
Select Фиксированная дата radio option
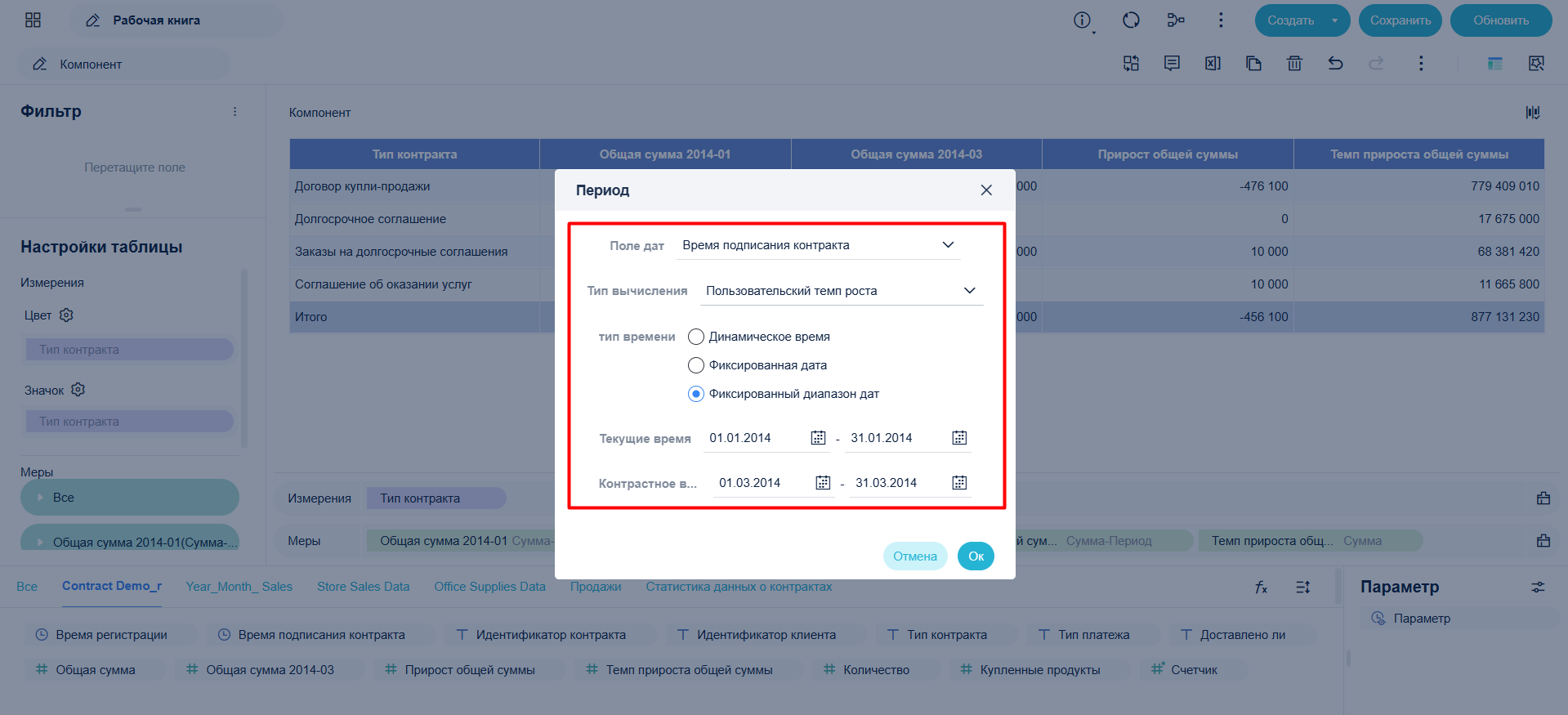pyautogui.click(x=696, y=365)
